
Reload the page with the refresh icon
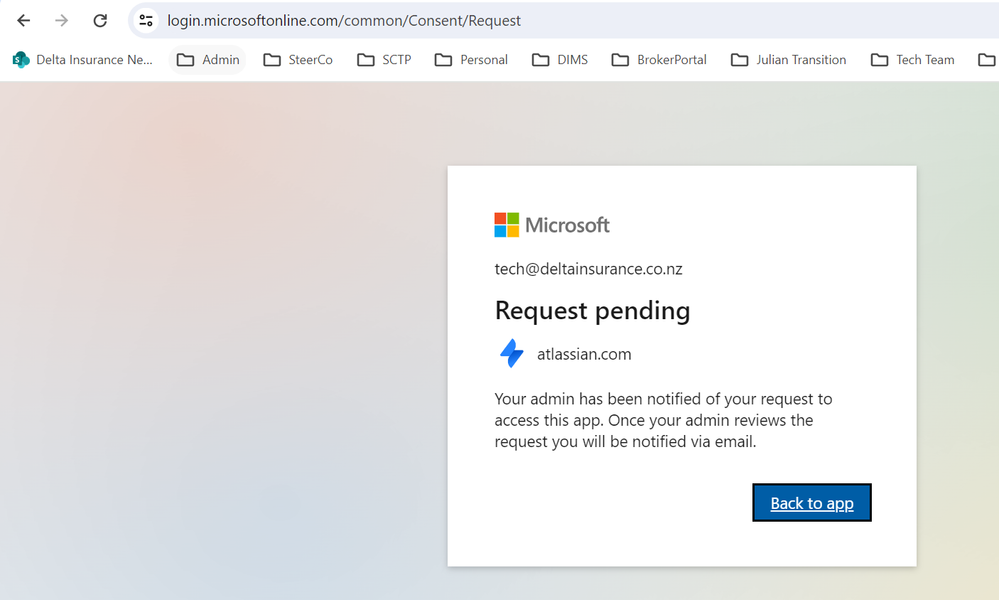pyautogui.click(x=100, y=20)
